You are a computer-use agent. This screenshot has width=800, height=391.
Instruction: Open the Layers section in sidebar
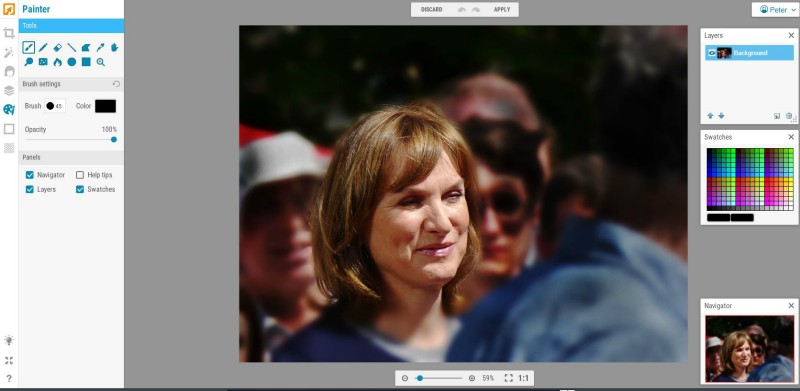[x=9, y=90]
